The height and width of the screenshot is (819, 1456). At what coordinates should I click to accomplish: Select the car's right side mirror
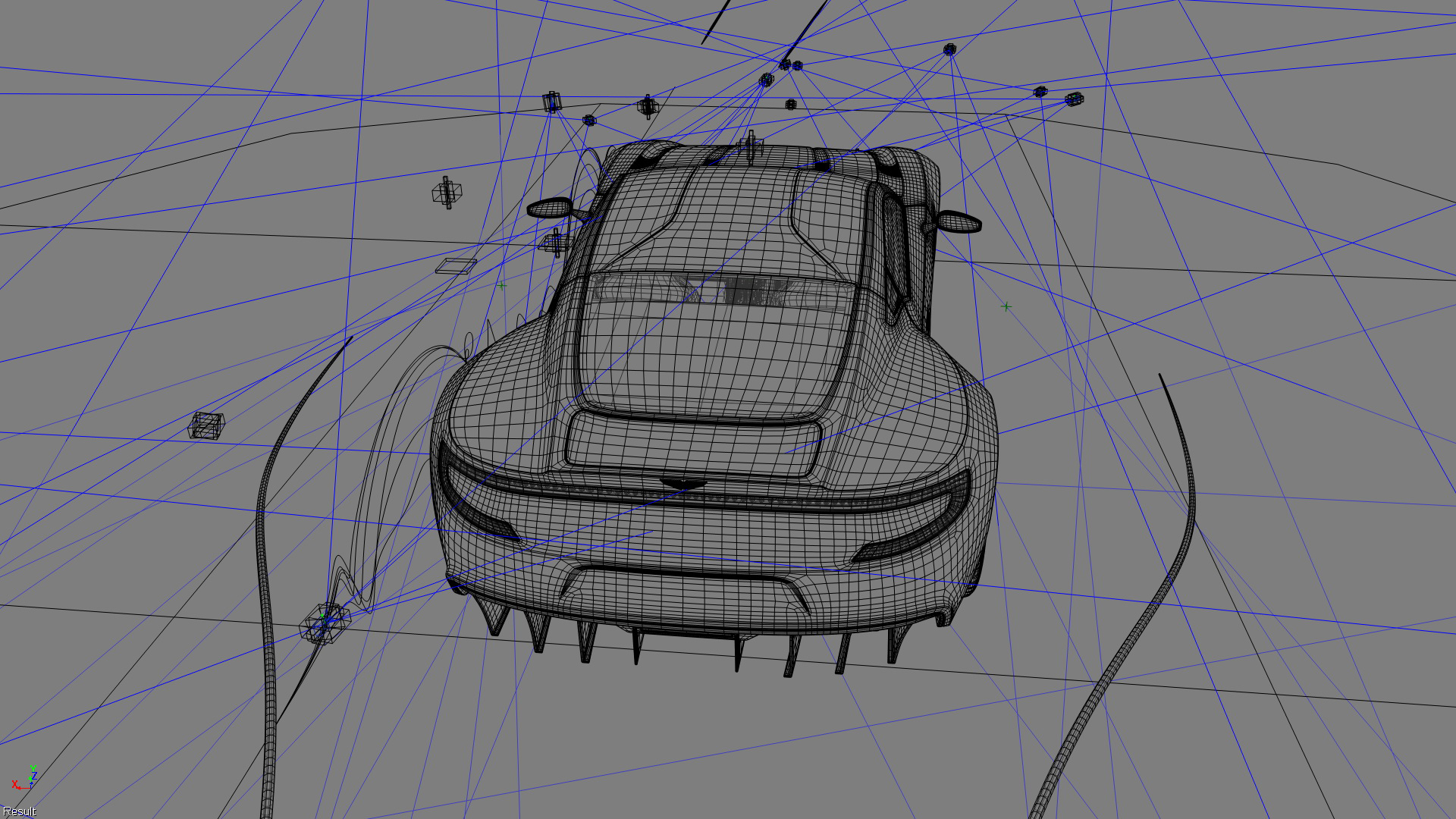(959, 221)
